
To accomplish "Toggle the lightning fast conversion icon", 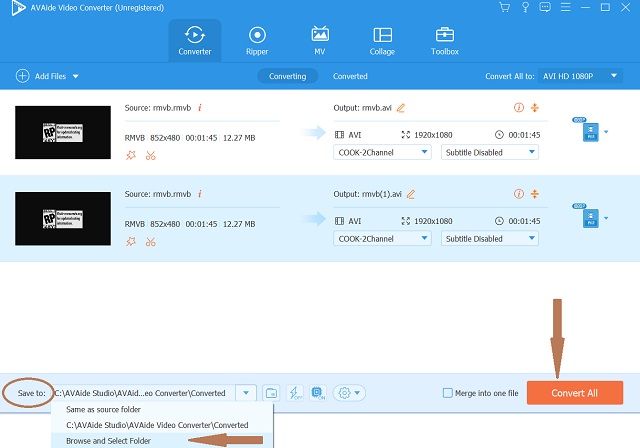I will point(295,393).
